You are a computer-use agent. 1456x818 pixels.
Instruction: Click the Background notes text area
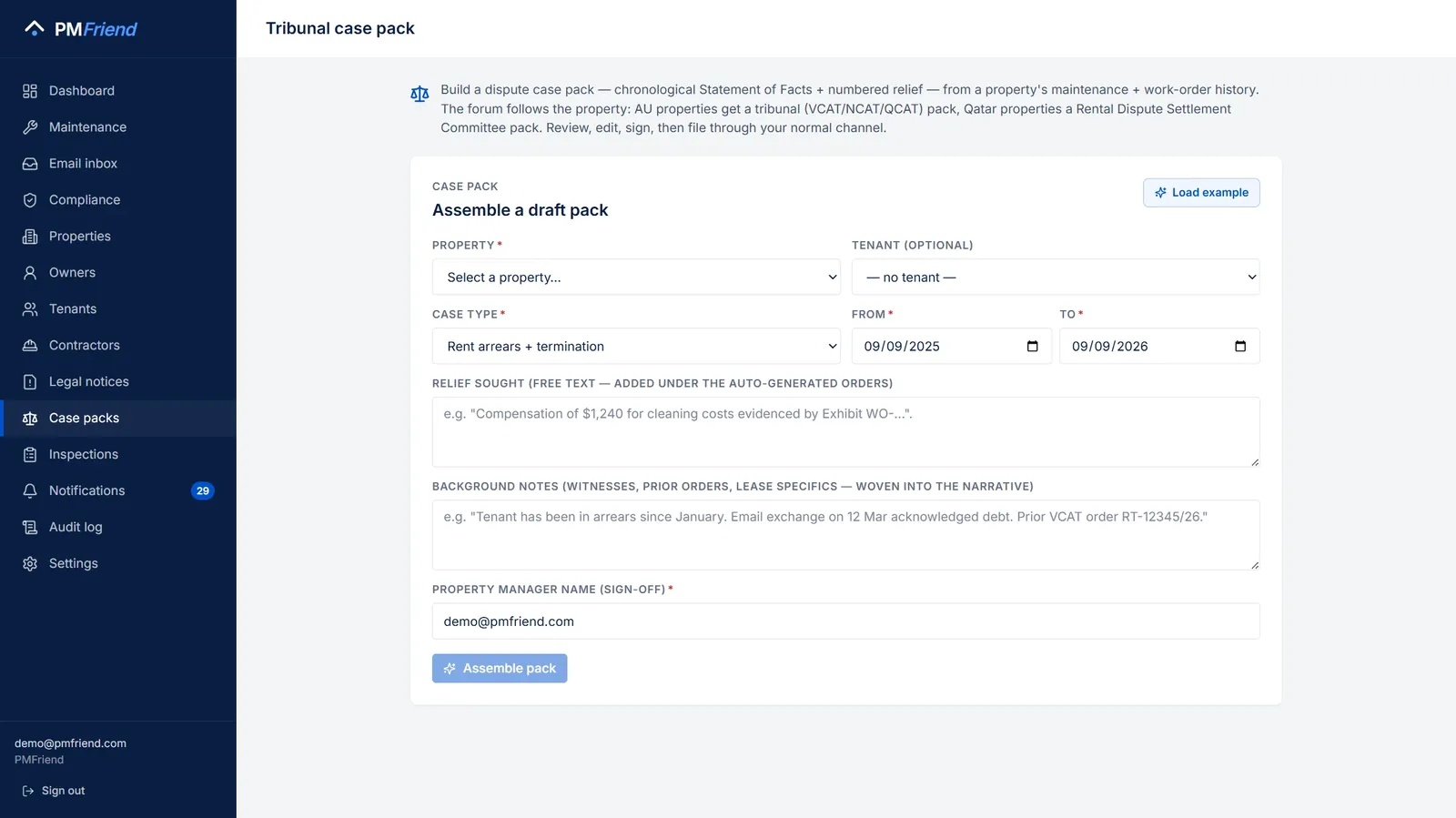pyautogui.click(x=845, y=535)
